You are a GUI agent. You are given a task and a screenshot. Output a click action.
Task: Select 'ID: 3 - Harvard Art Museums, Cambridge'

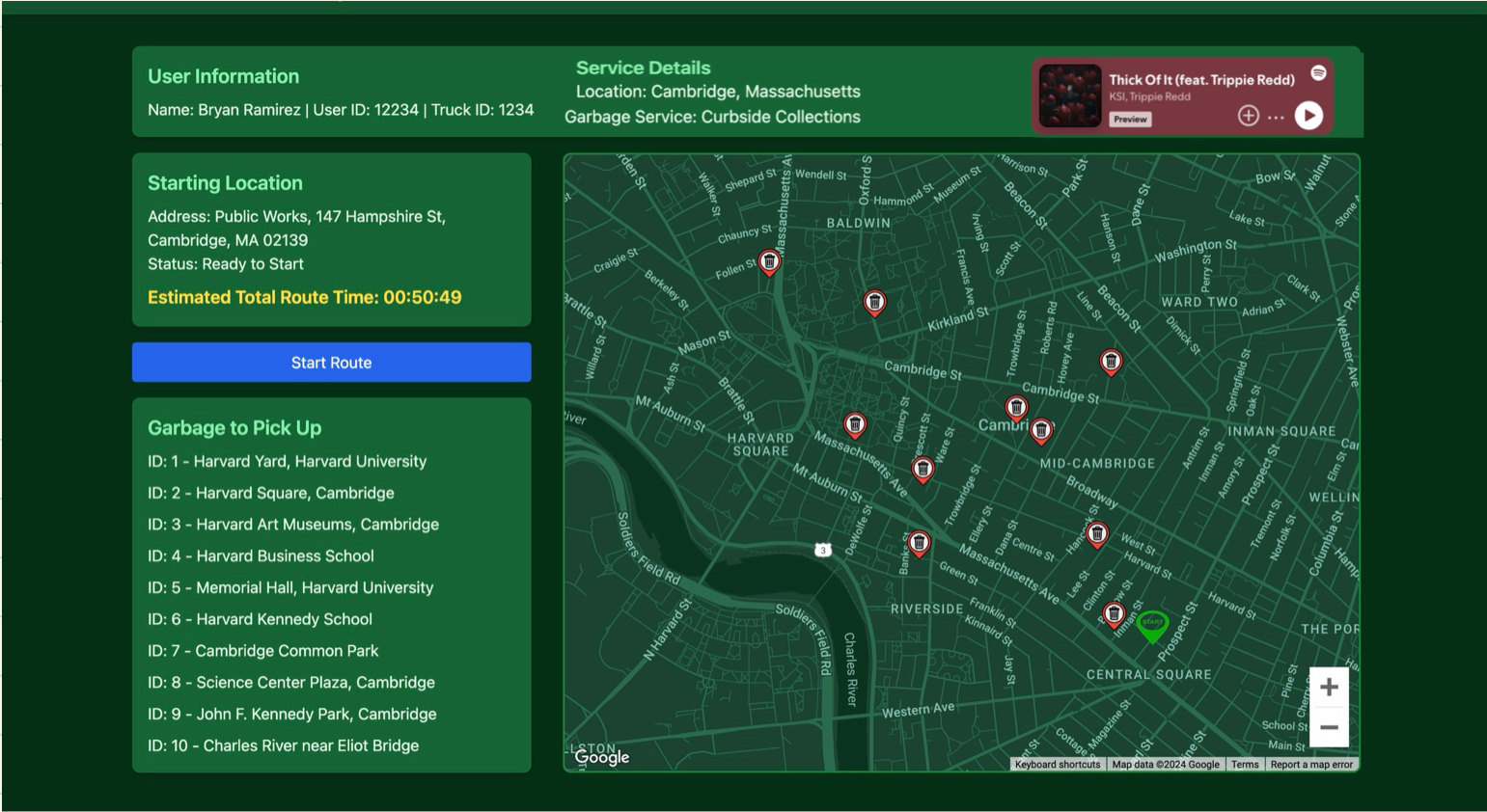(x=293, y=525)
